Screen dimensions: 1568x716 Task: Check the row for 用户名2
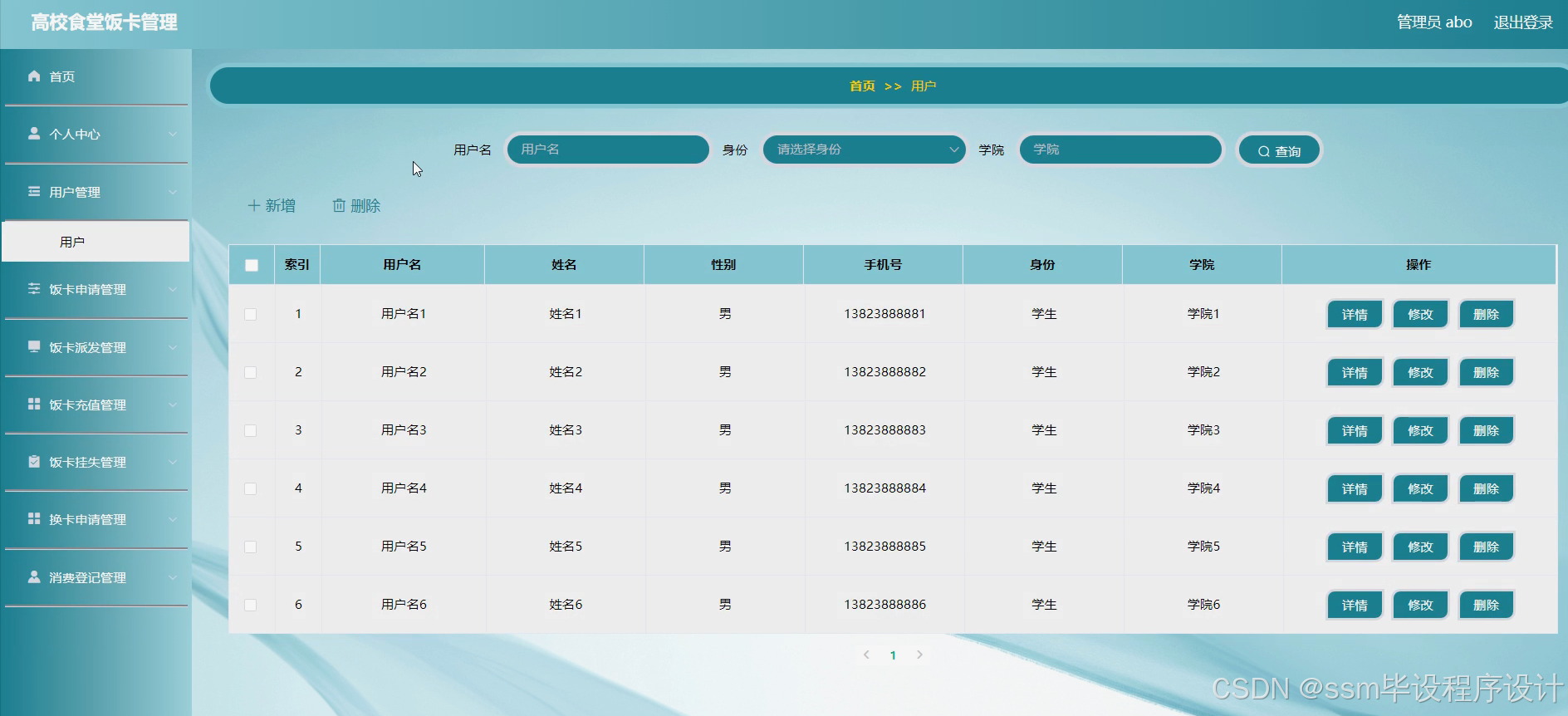pyautogui.click(x=251, y=372)
